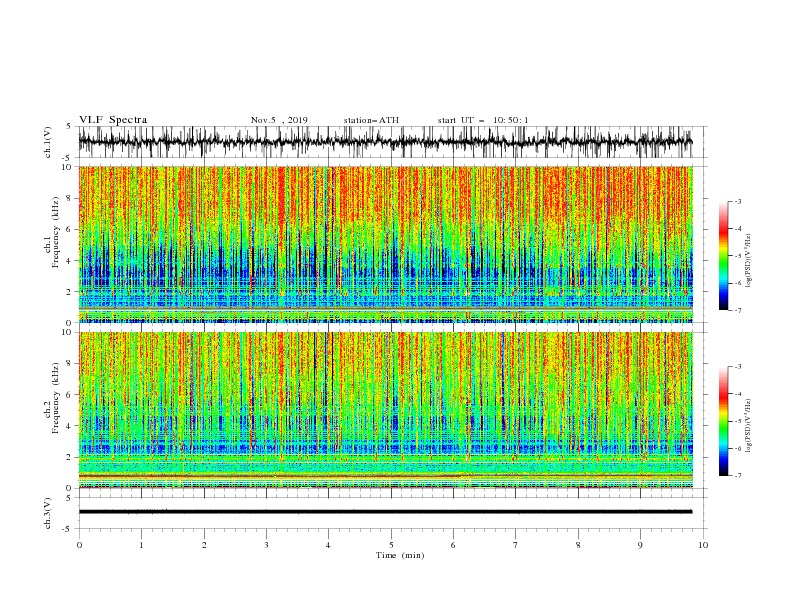The height and width of the screenshot is (612, 792).
Task: Click the "-7" label on ch.2 color bar
Action: (x=737, y=476)
